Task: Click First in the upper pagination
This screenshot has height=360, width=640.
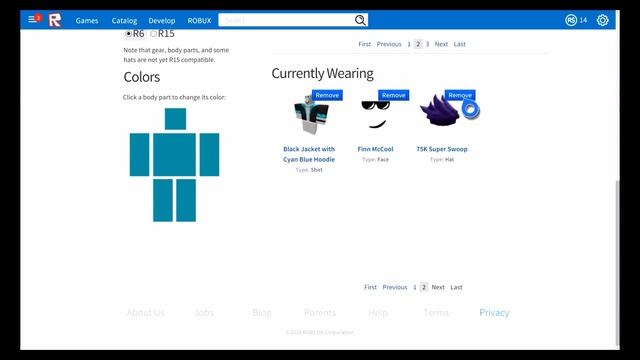Action: point(364,44)
